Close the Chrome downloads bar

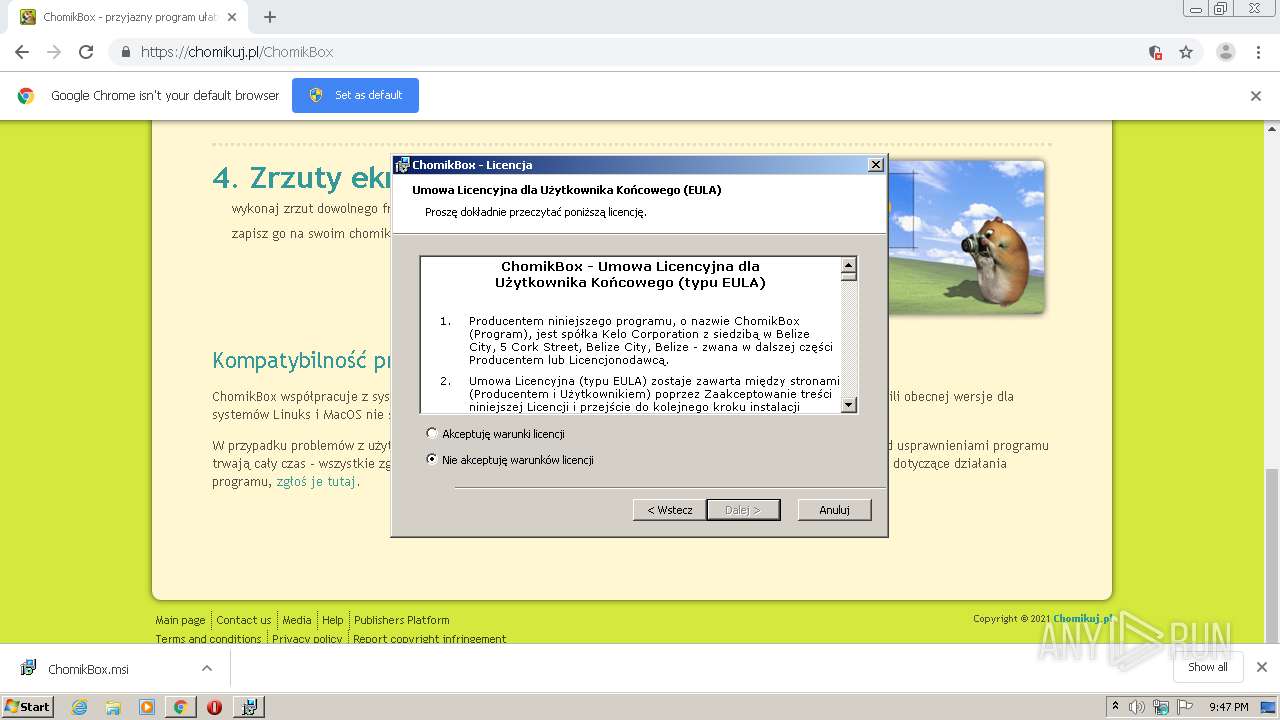coord(1262,667)
